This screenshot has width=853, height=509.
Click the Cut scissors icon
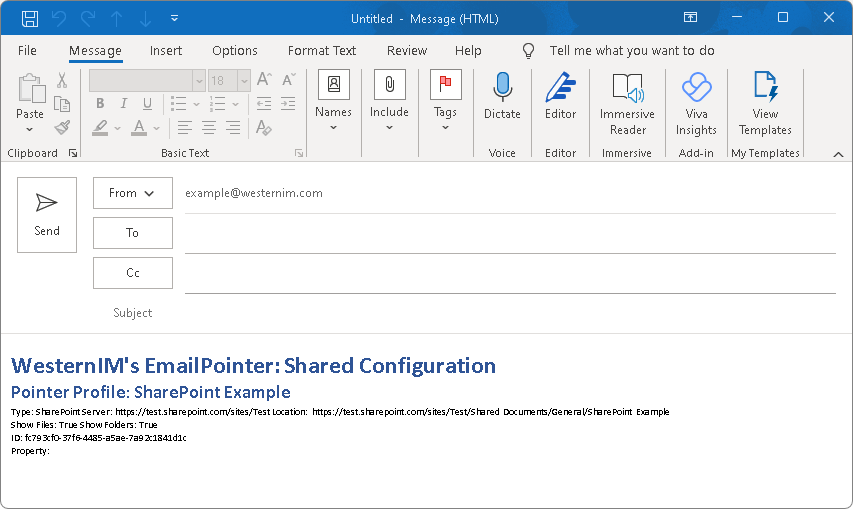(x=62, y=81)
